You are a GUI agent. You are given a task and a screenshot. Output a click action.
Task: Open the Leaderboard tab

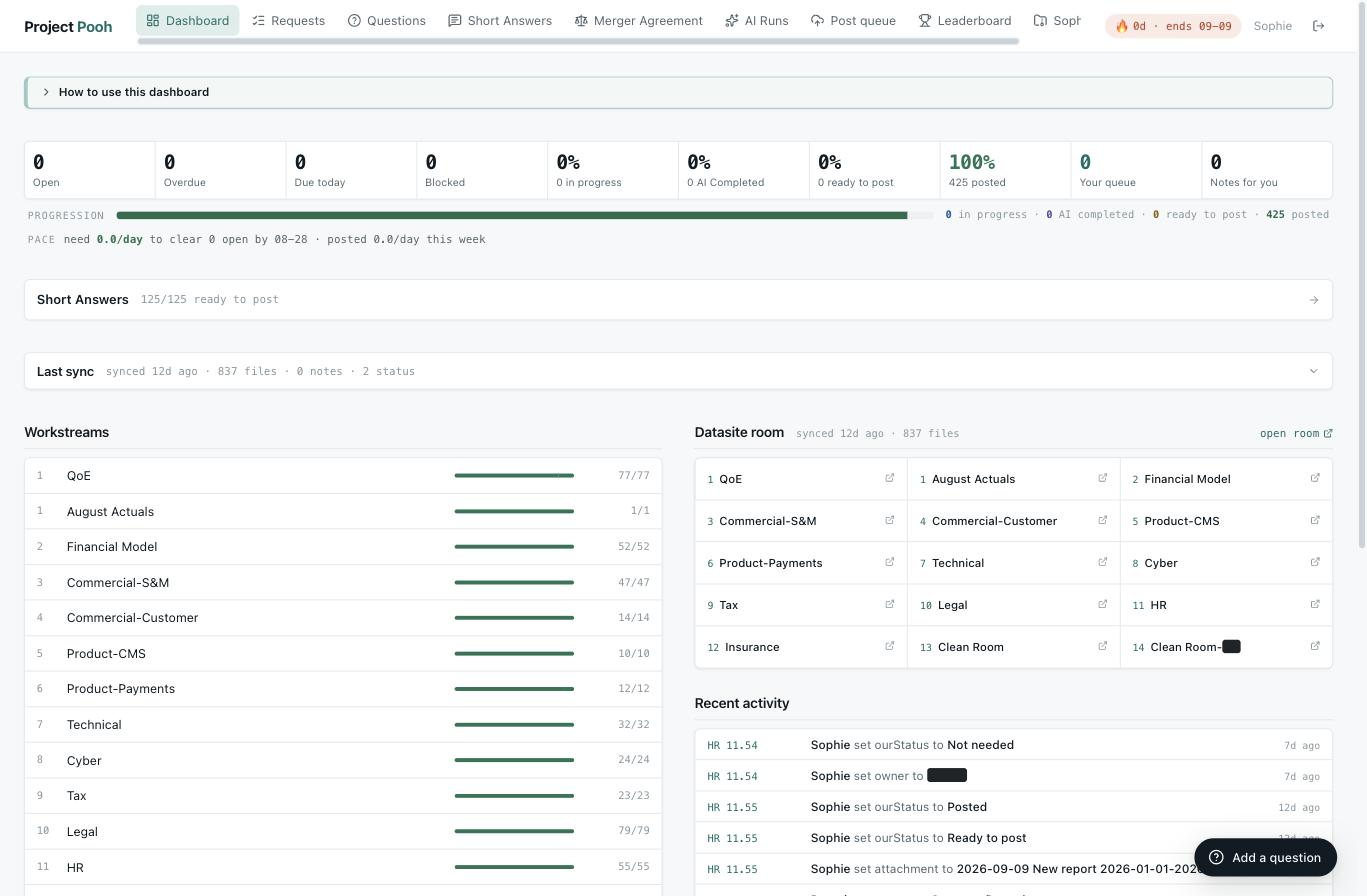tap(965, 20)
